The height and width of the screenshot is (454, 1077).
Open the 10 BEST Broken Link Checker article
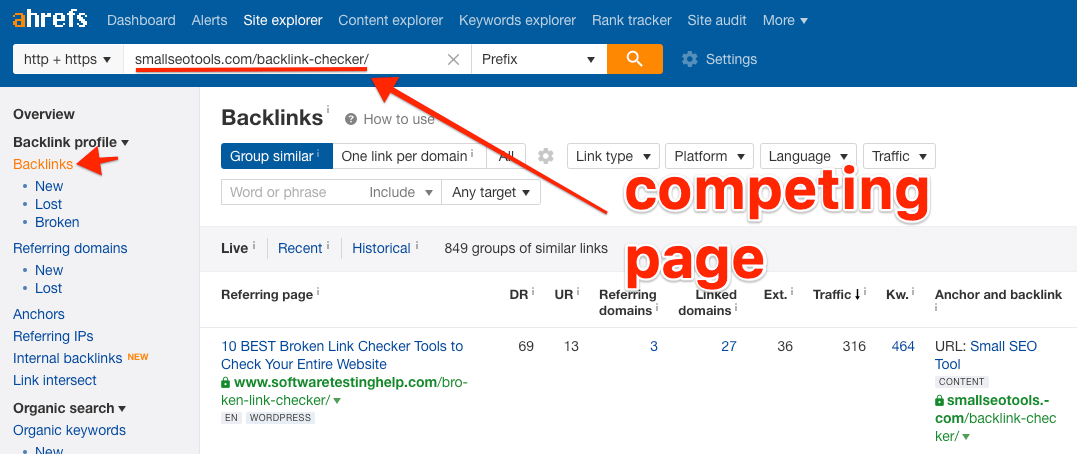tap(342, 355)
